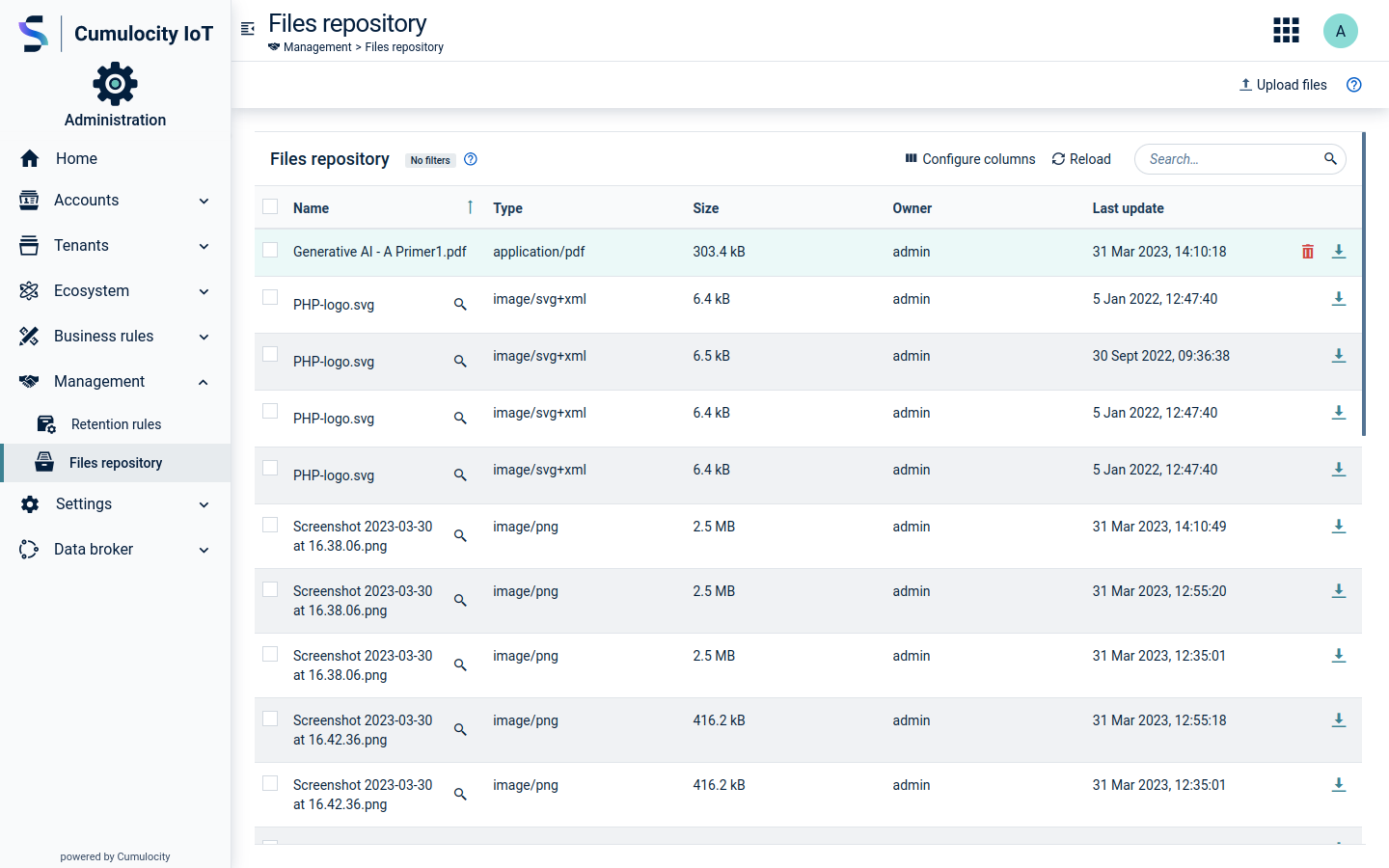Preview 2.5 MB screenshot updated 12:35:01
The image size is (1389, 868).
(x=460, y=665)
